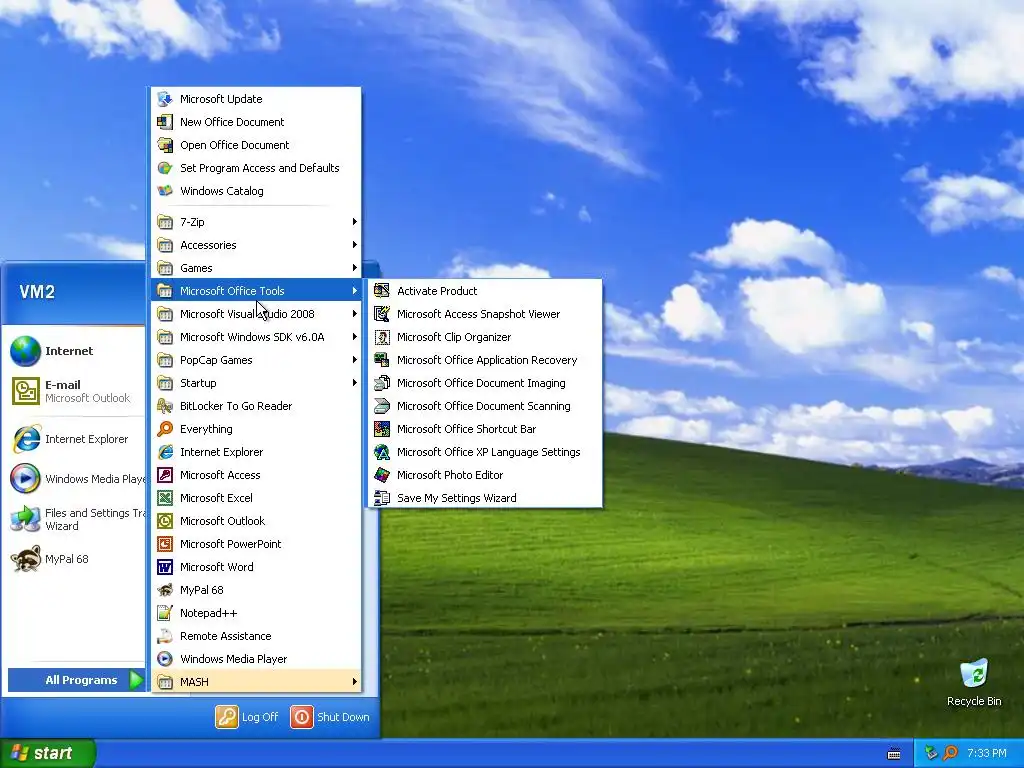The height and width of the screenshot is (768, 1024).
Task: Click the Microsoft Office Document Imaging icon
Action: click(x=382, y=383)
